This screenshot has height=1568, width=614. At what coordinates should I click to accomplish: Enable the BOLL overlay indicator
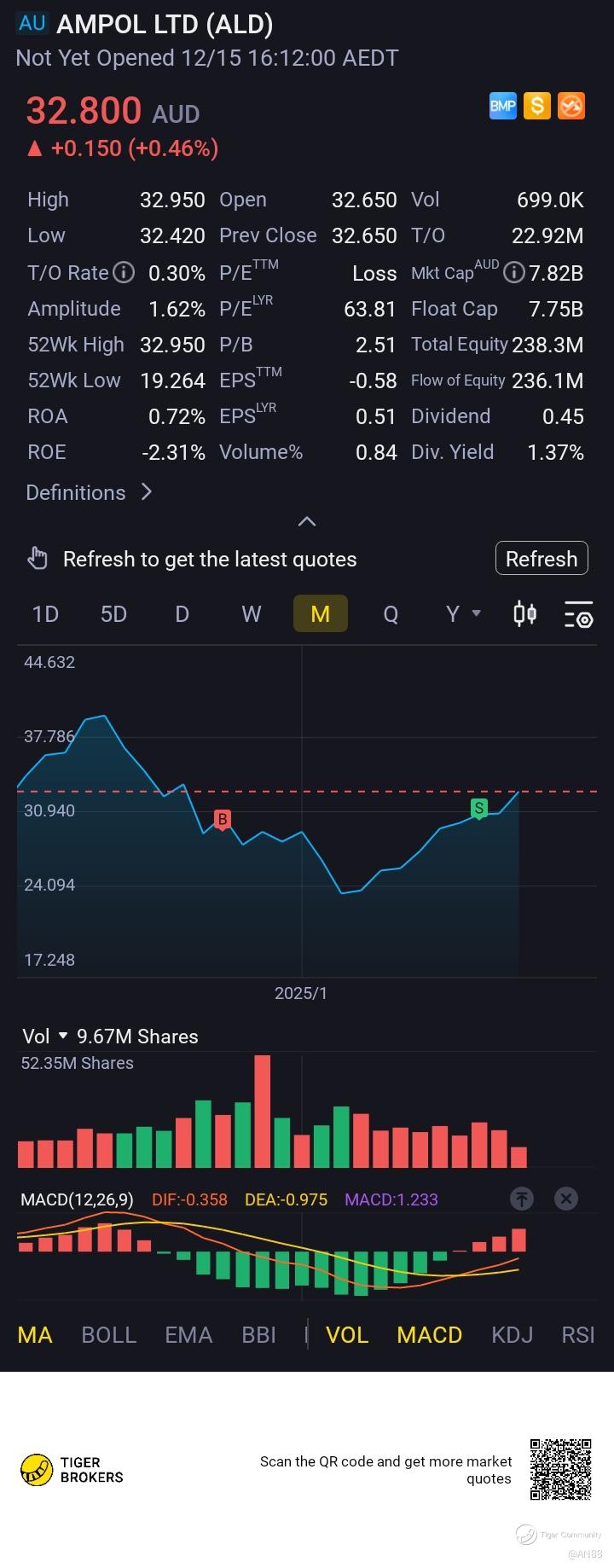point(109,1335)
